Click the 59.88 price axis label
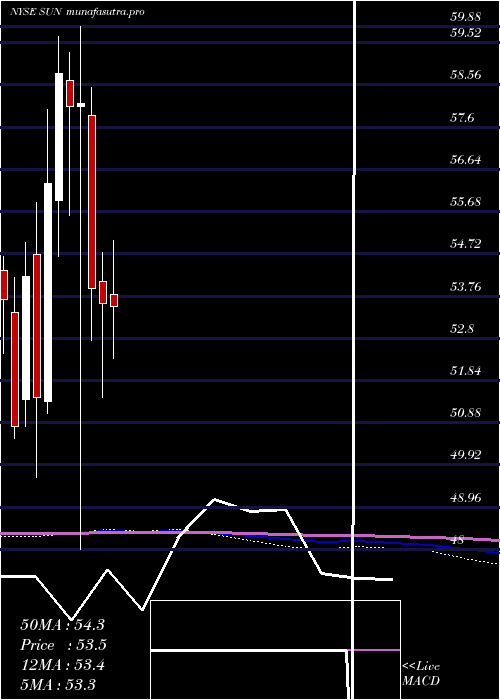The image size is (500, 700). tap(465, 17)
